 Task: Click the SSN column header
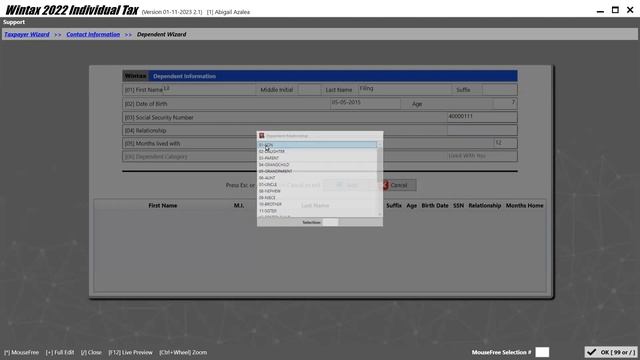pyautogui.click(x=458, y=205)
